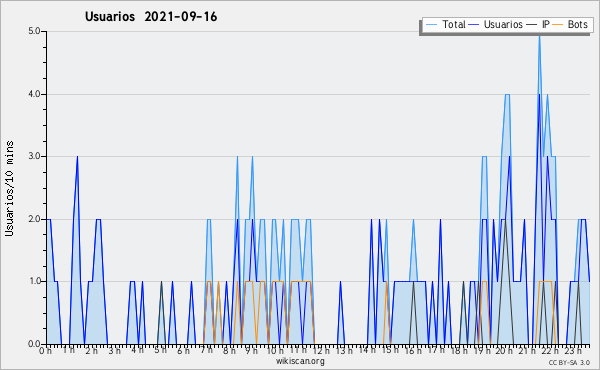Screen dimensions: 600x370
Task: Click the orange Bots legend line
Action: (x=558, y=24)
